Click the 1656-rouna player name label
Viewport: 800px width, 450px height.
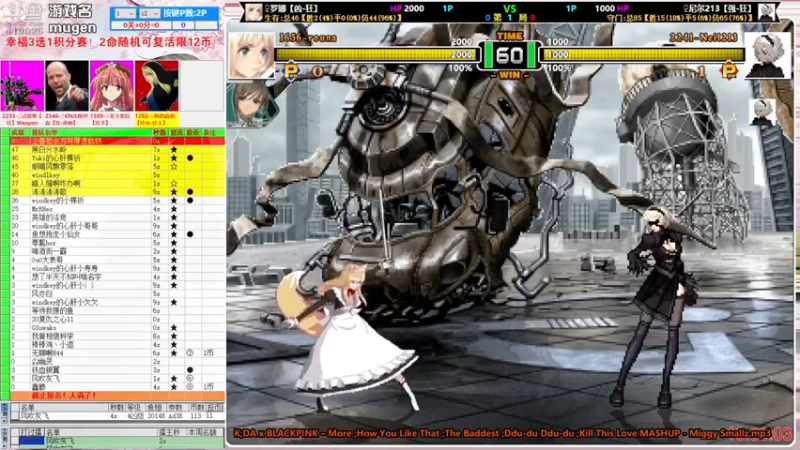[x=308, y=38]
